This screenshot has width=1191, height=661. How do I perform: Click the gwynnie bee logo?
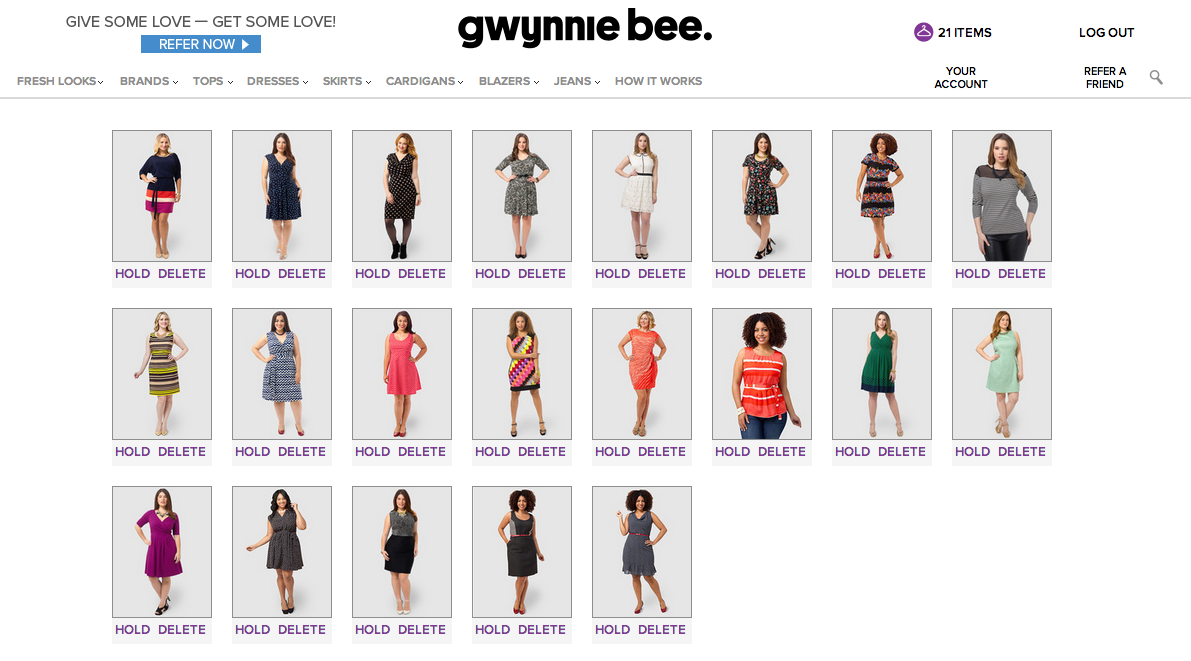pyautogui.click(x=585, y=28)
